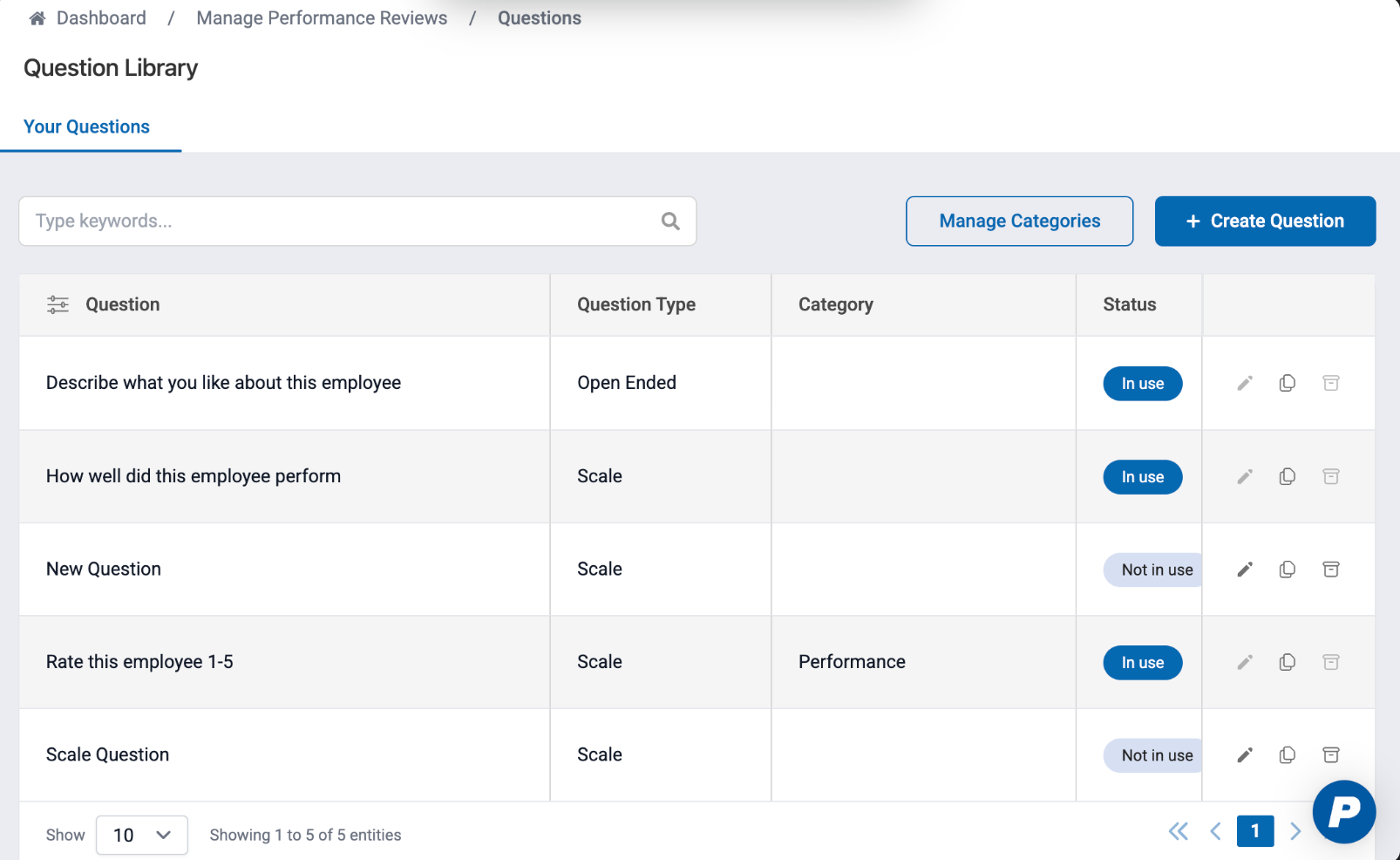The width and height of the screenshot is (1400, 860).
Task: Edit the New Question row
Action: click(1245, 570)
